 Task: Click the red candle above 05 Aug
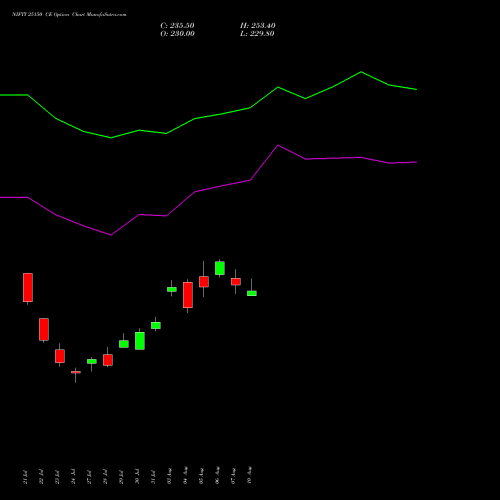coord(204,282)
